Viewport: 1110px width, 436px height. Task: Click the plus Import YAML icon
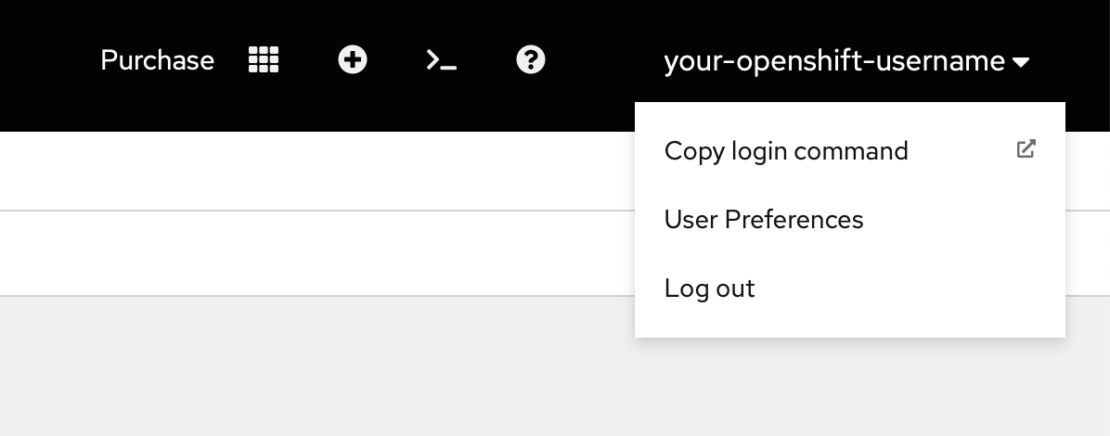tap(352, 61)
